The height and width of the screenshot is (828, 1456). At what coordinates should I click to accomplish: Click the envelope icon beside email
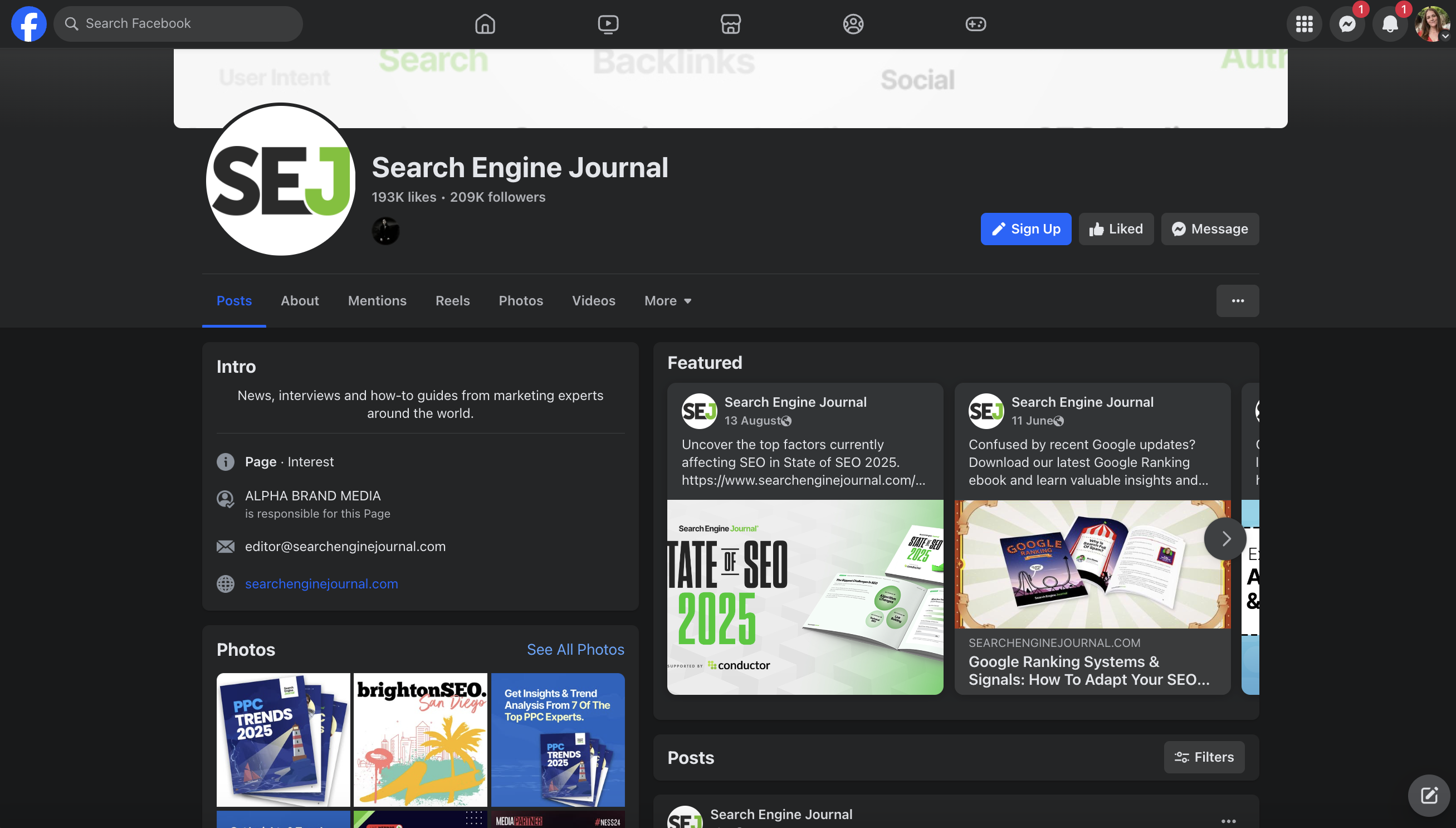pos(226,547)
